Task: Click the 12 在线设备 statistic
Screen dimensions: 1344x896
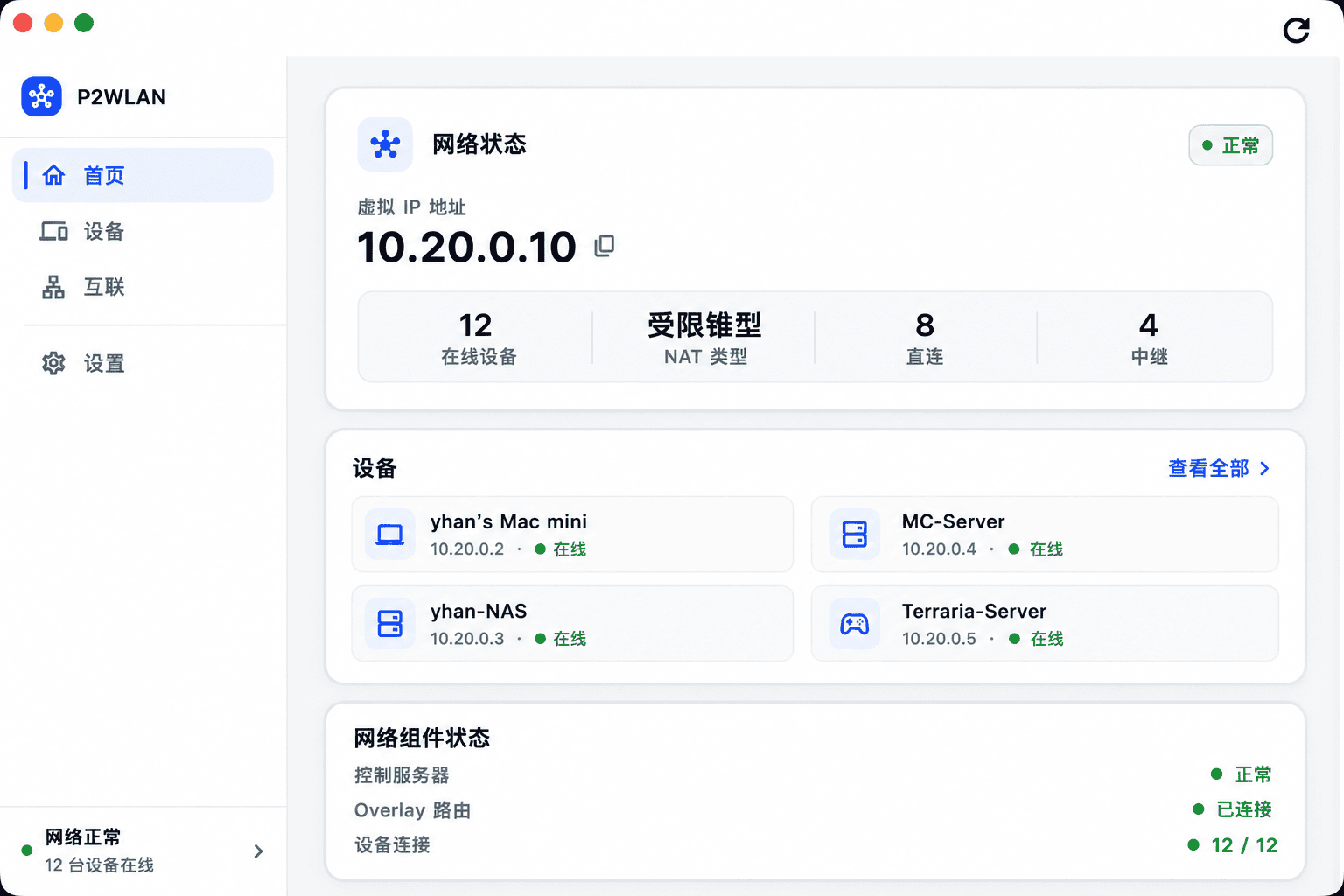Action: pyautogui.click(x=478, y=337)
